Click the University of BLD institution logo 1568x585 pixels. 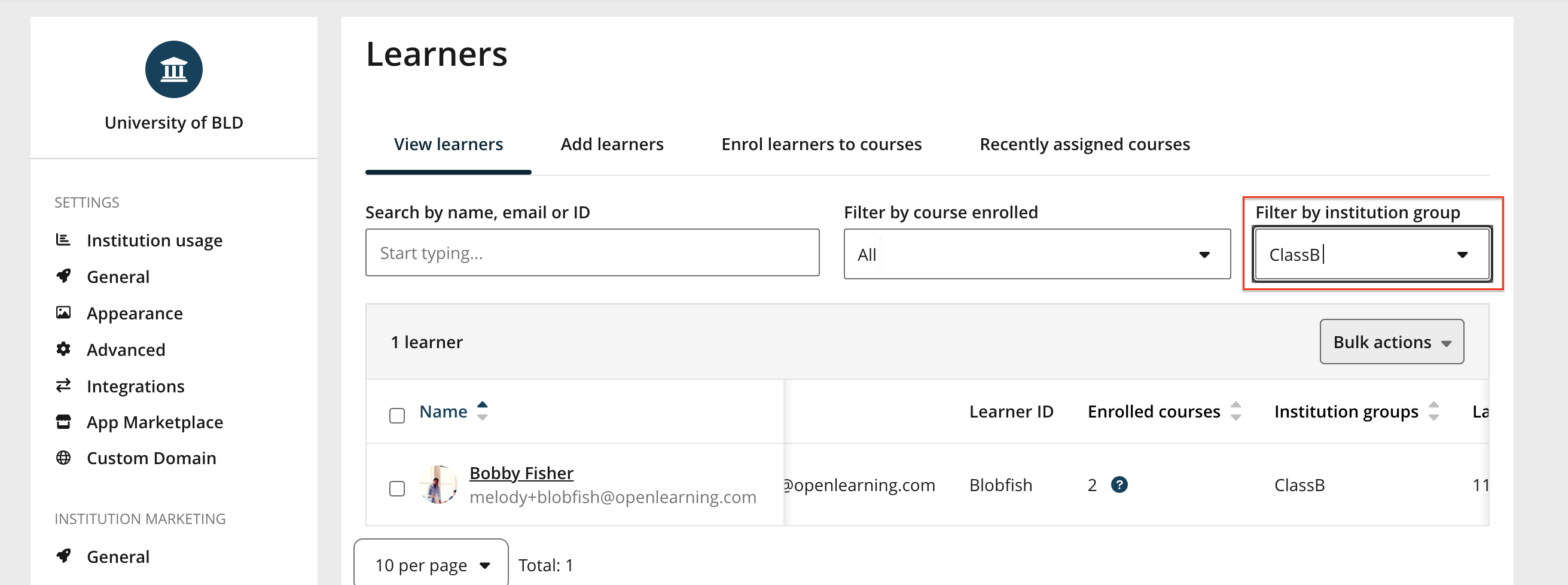[173, 69]
